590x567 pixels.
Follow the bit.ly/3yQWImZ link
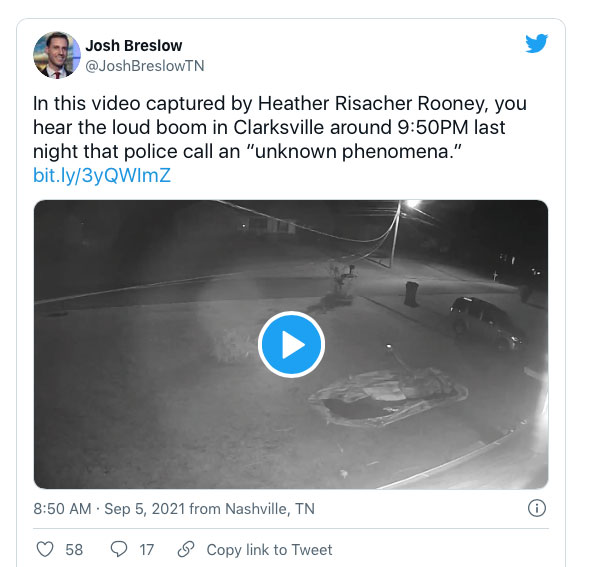[102, 175]
